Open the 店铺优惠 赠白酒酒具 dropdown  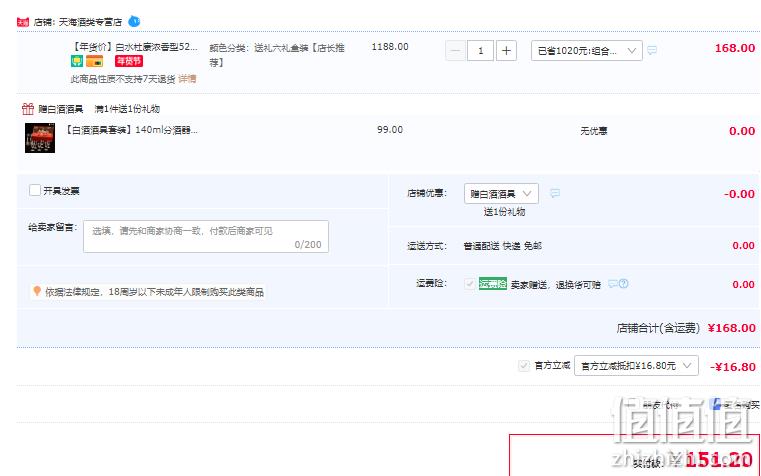(501, 194)
